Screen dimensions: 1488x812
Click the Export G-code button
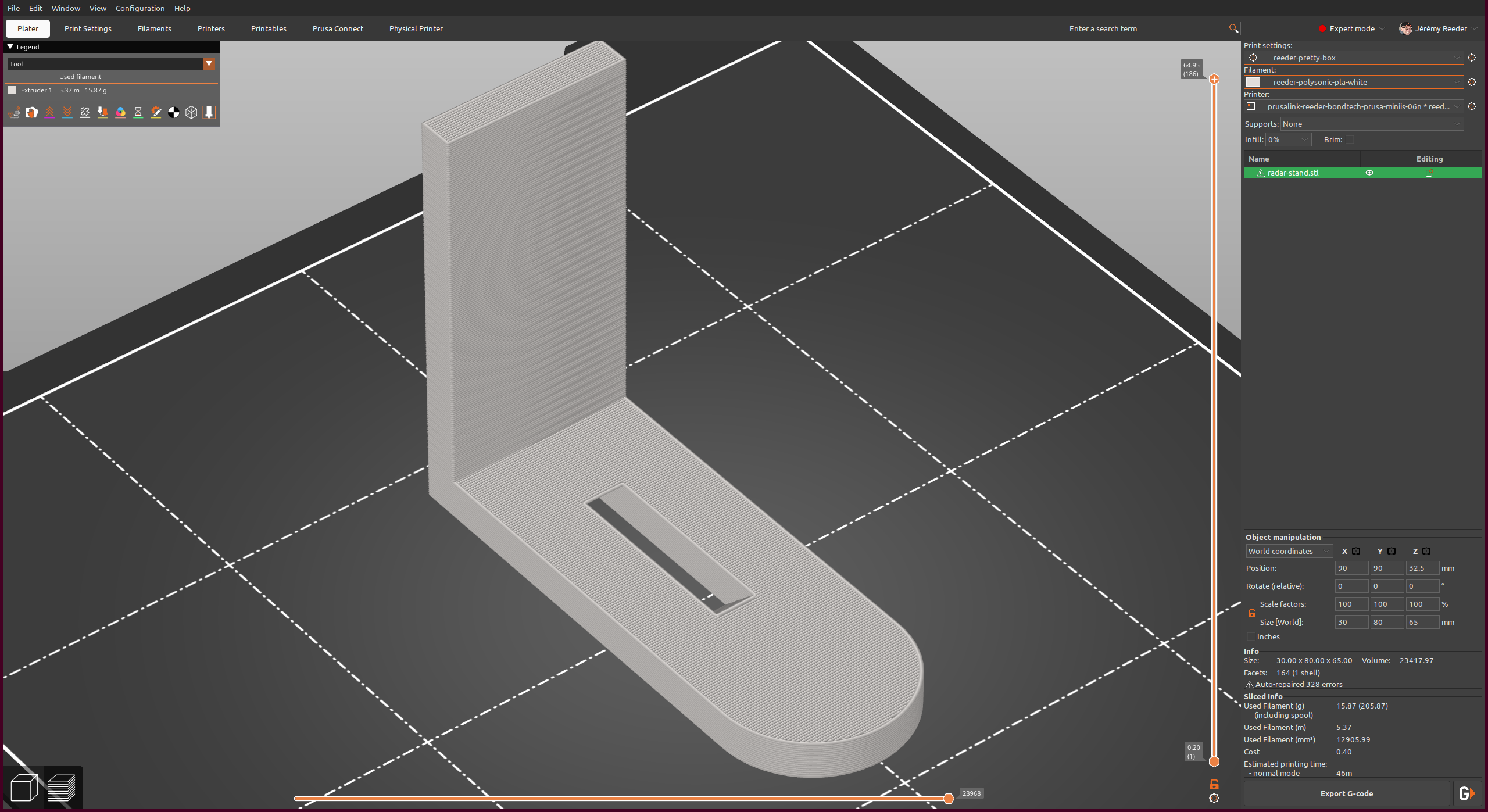[x=1347, y=793]
